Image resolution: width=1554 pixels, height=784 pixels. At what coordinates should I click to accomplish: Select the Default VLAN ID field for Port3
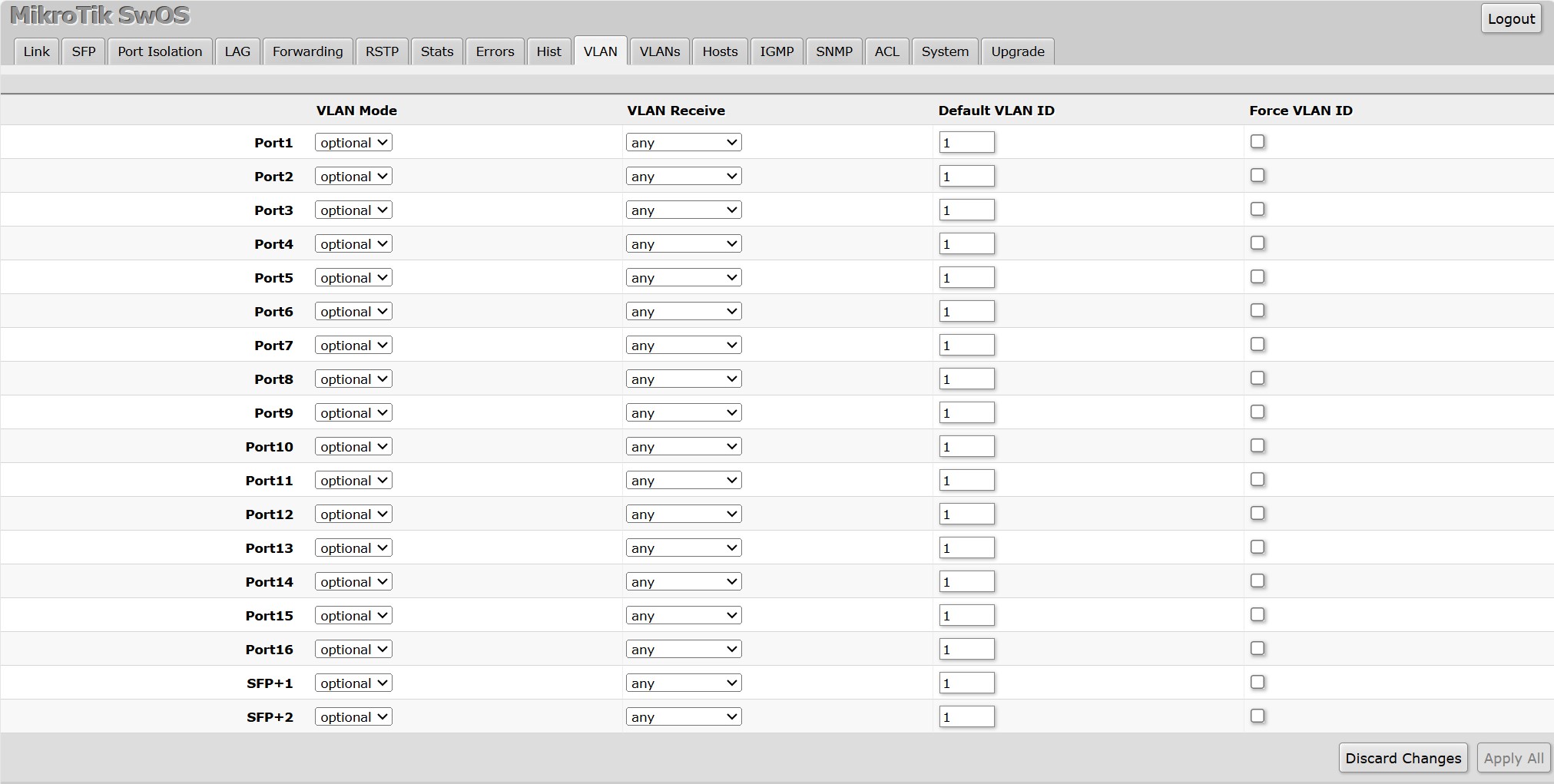966,210
